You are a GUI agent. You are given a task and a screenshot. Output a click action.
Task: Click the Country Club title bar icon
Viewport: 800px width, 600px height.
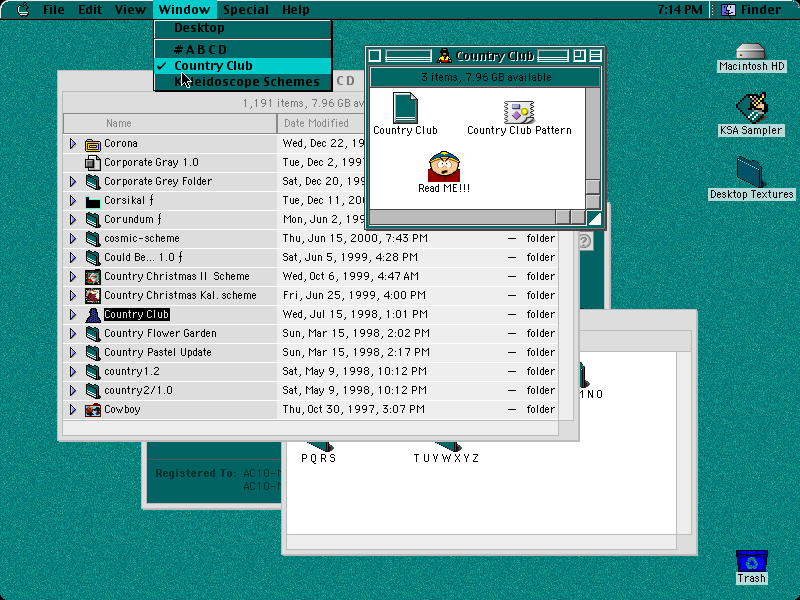click(444, 56)
